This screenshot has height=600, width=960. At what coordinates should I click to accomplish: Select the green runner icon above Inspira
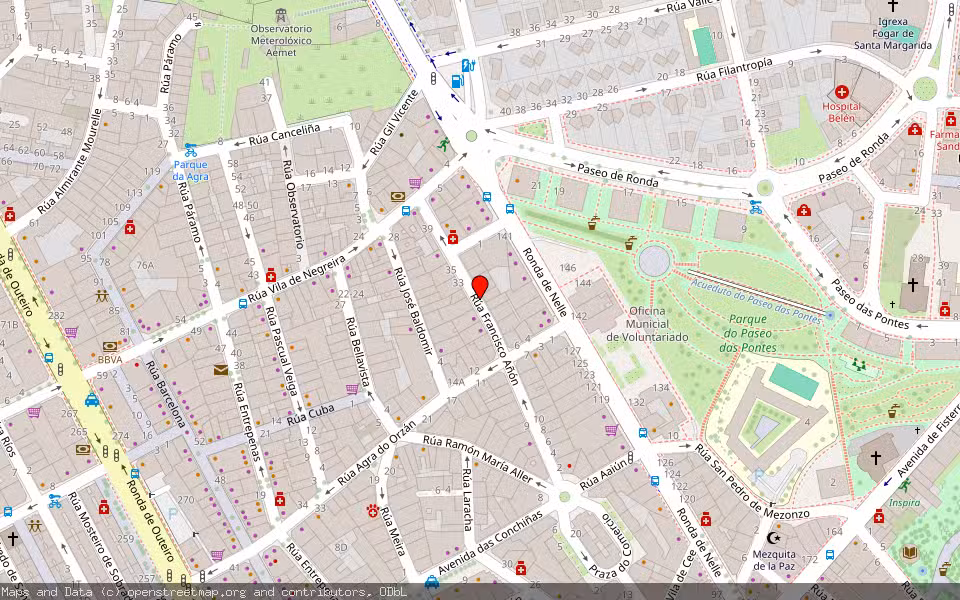(x=905, y=486)
